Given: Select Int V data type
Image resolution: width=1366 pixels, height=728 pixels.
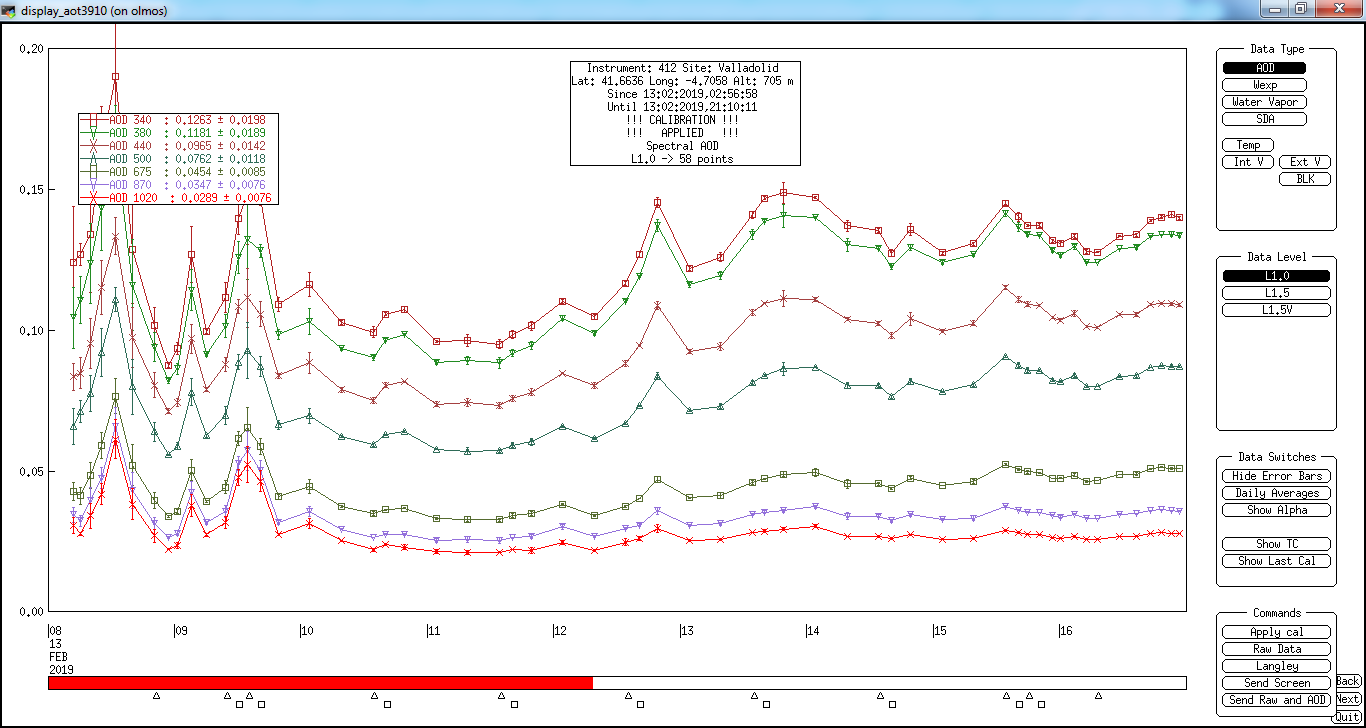Looking at the screenshot, I should 1248,162.
